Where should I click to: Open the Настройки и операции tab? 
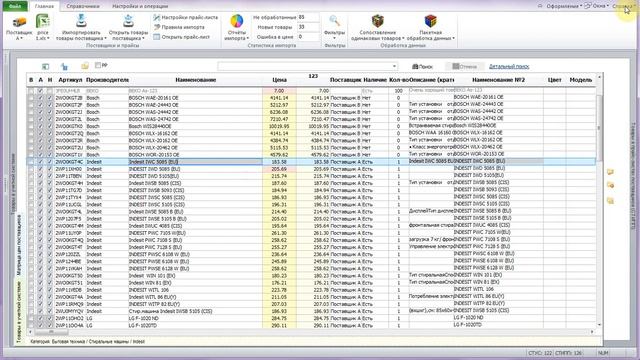click(x=140, y=7)
